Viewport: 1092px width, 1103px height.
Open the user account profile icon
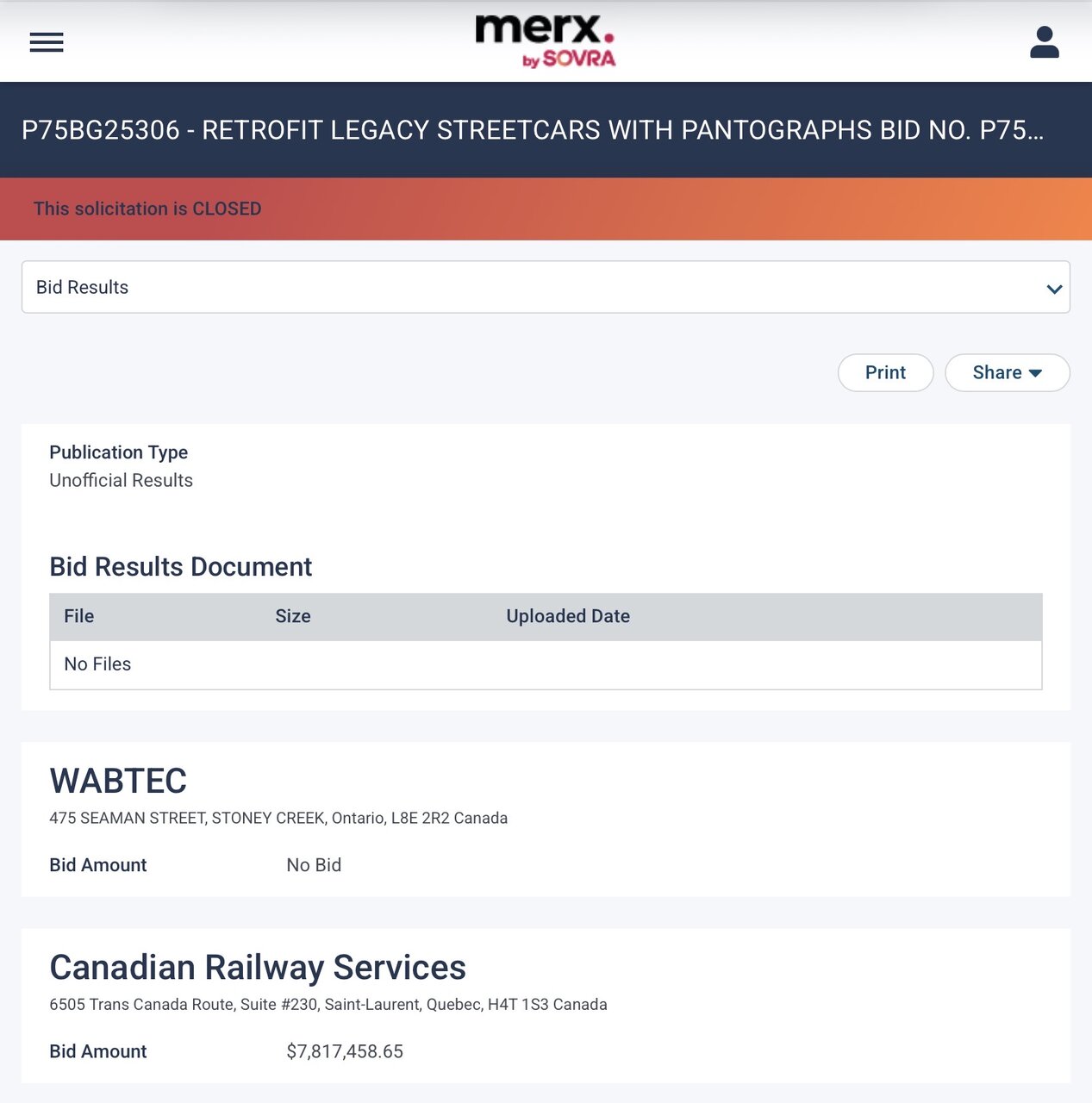pyautogui.click(x=1044, y=42)
